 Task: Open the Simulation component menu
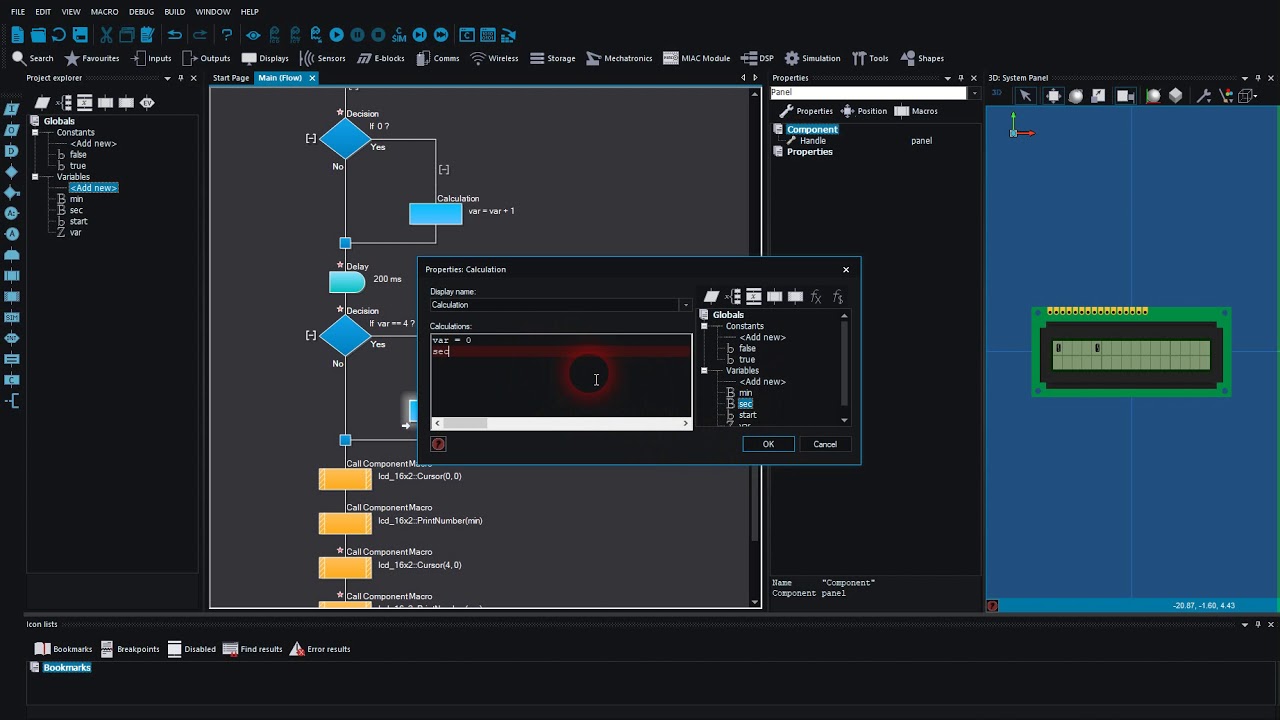[x=812, y=58]
